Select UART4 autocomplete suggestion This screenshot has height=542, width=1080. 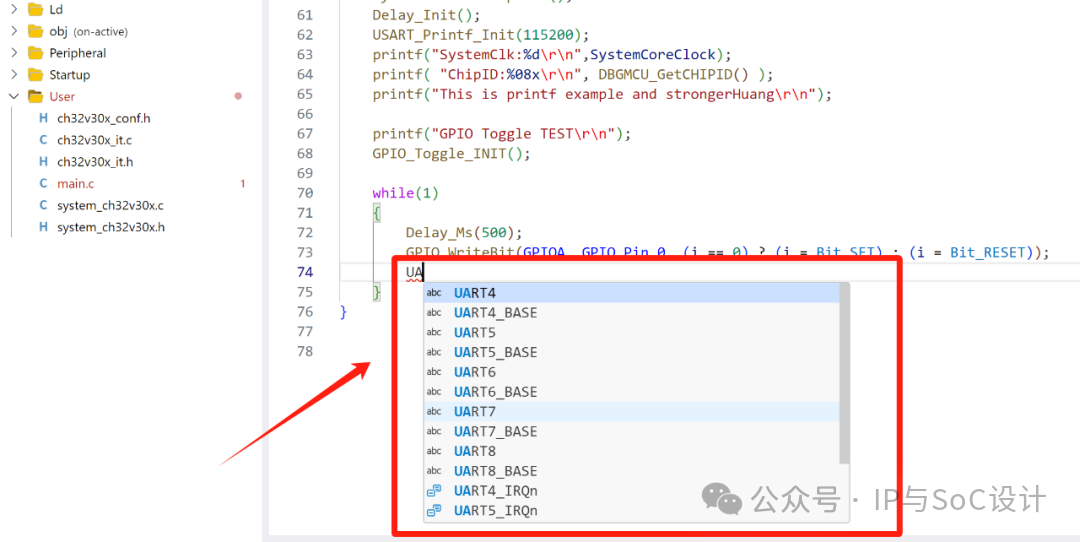[x=632, y=293]
